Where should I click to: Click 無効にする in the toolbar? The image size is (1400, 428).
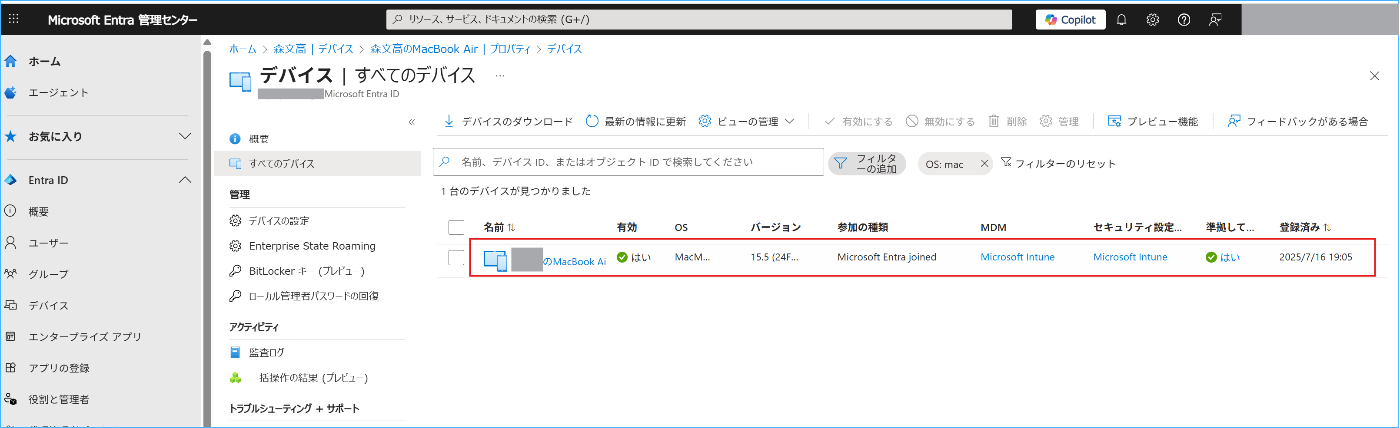click(940, 121)
